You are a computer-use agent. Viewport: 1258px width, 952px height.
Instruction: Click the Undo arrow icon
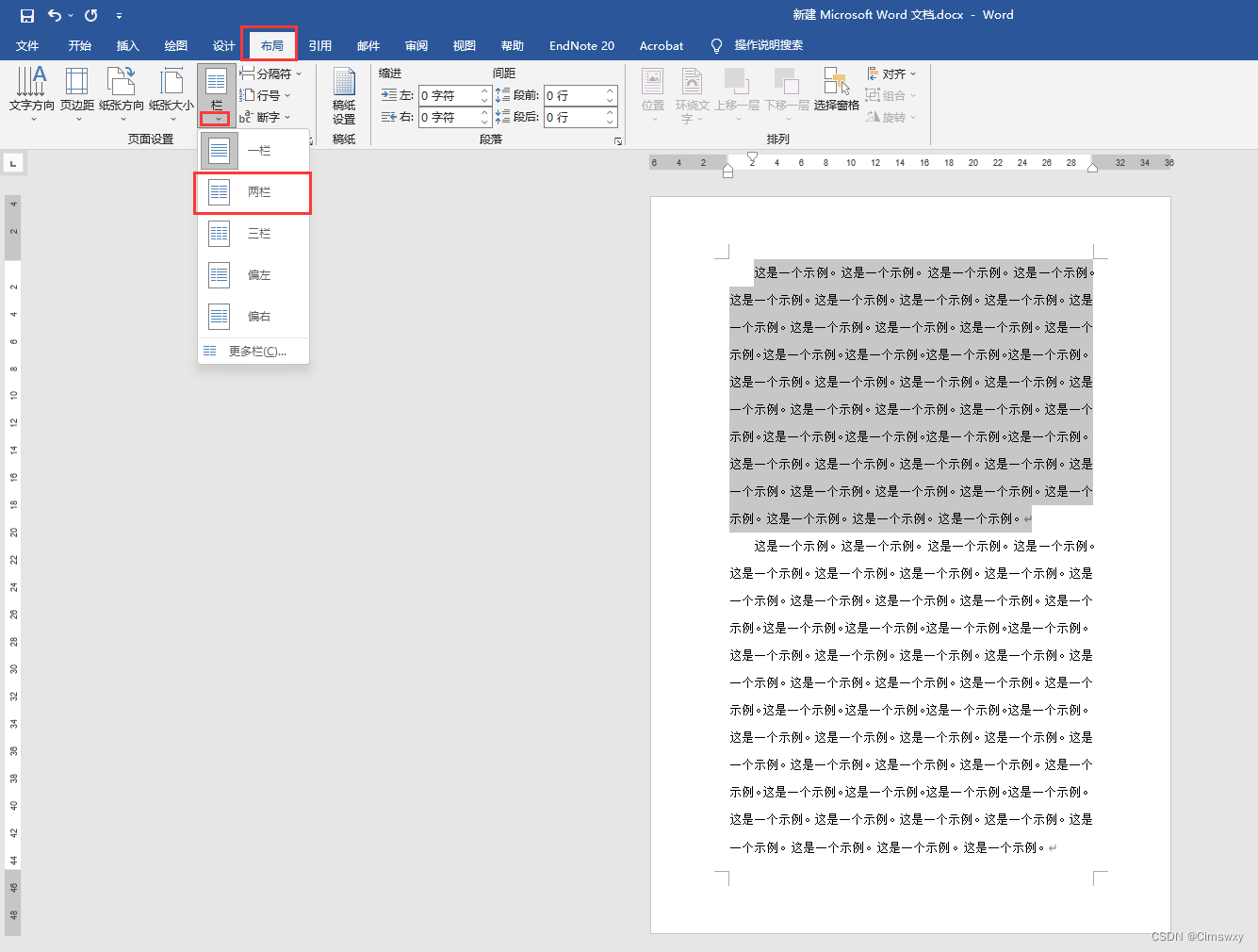tap(55, 15)
